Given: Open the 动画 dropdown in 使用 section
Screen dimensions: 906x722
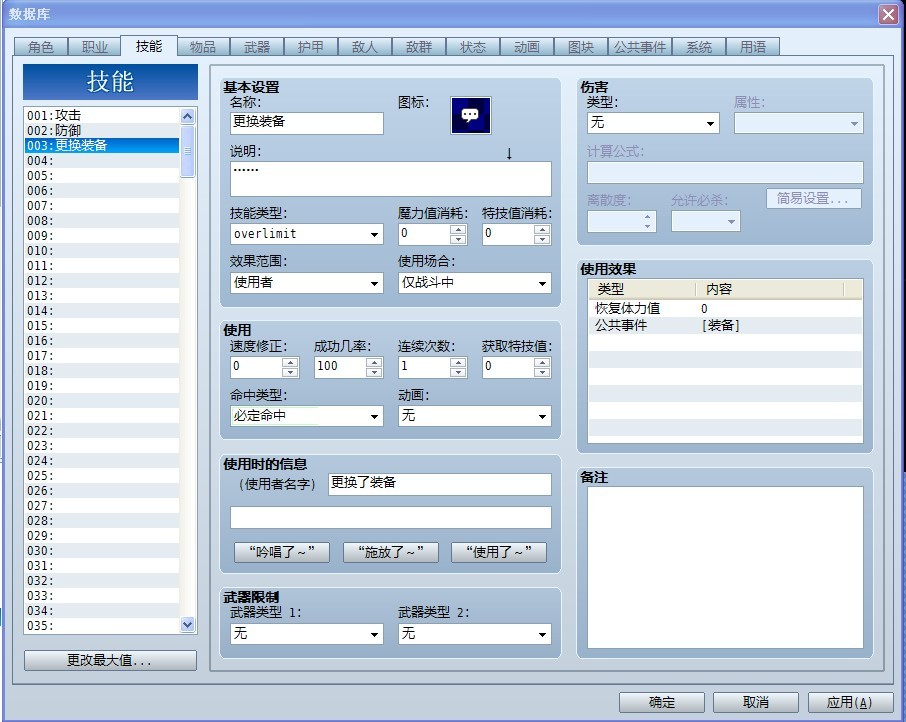Looking at the screenshot, I should [x=474, y=416].
